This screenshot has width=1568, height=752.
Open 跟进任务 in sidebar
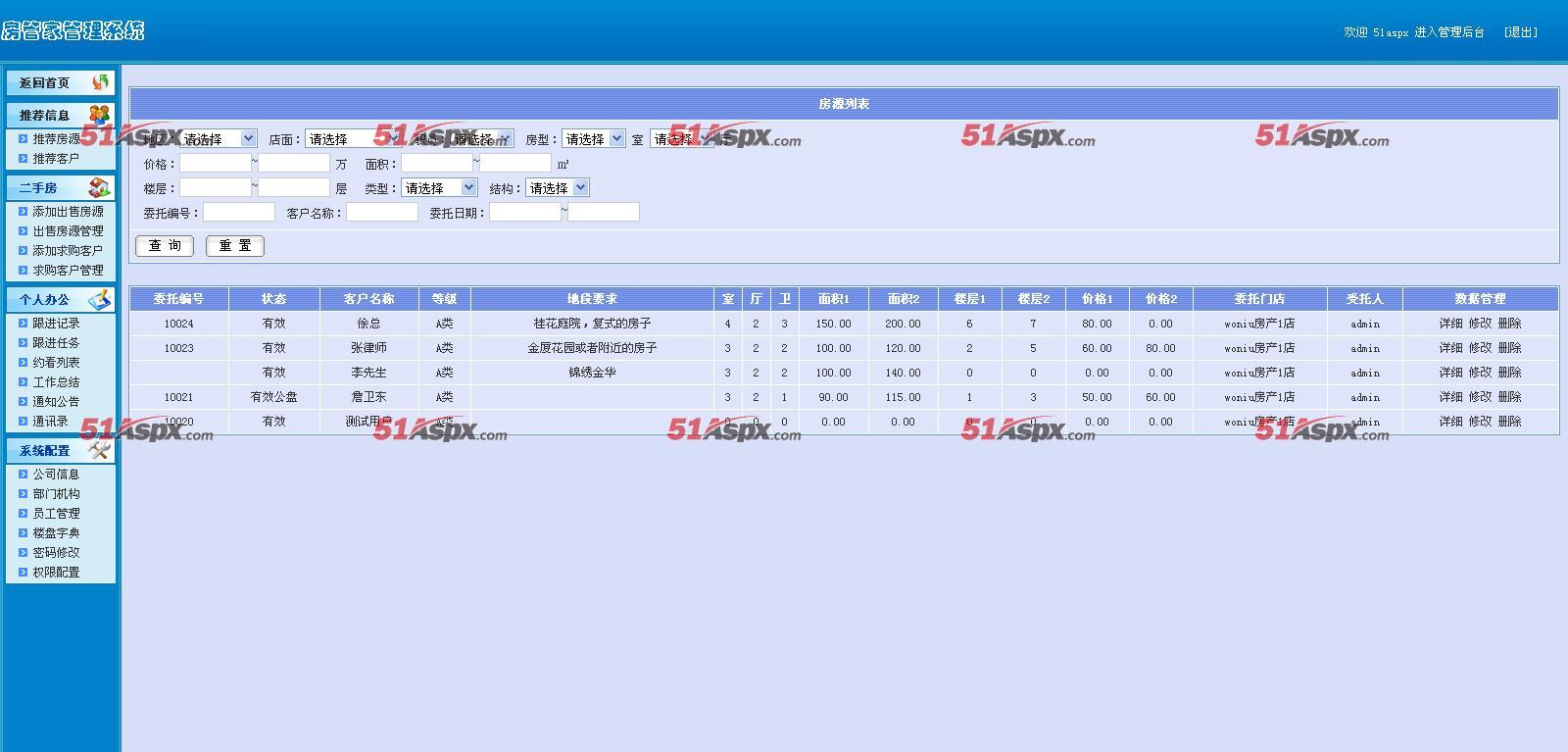point(56,342)
